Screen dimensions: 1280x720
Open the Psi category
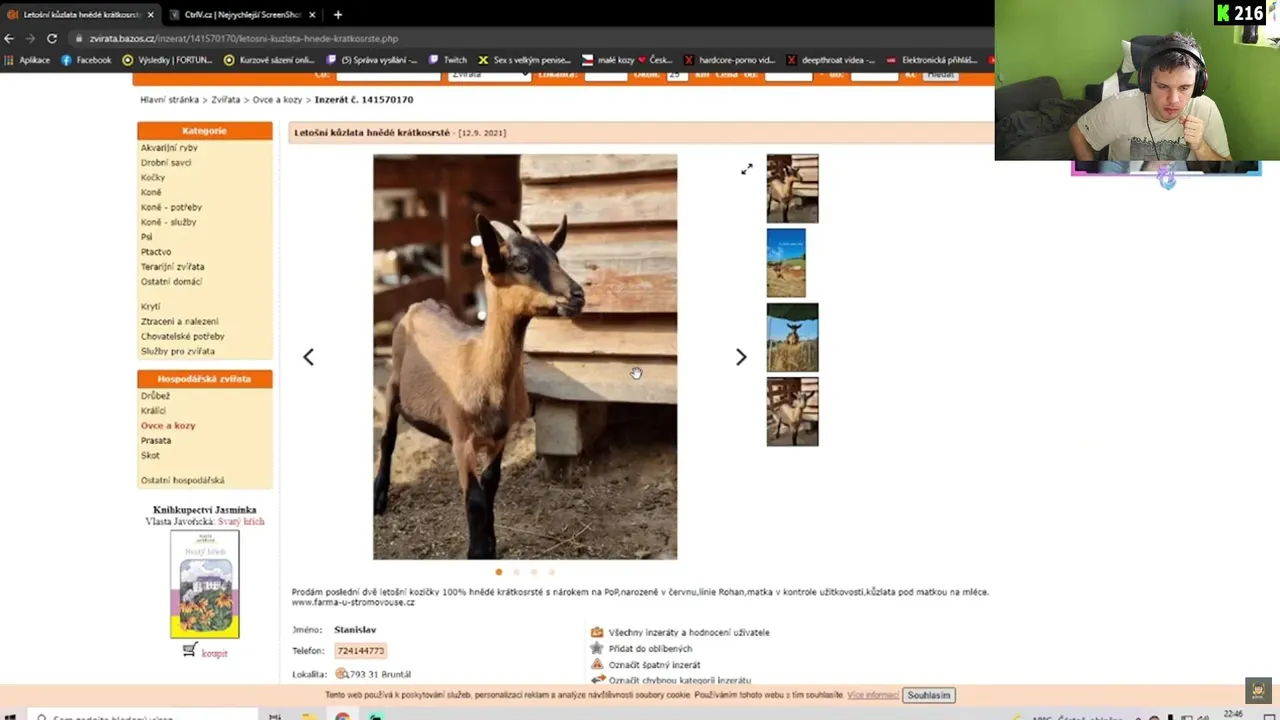147,237
